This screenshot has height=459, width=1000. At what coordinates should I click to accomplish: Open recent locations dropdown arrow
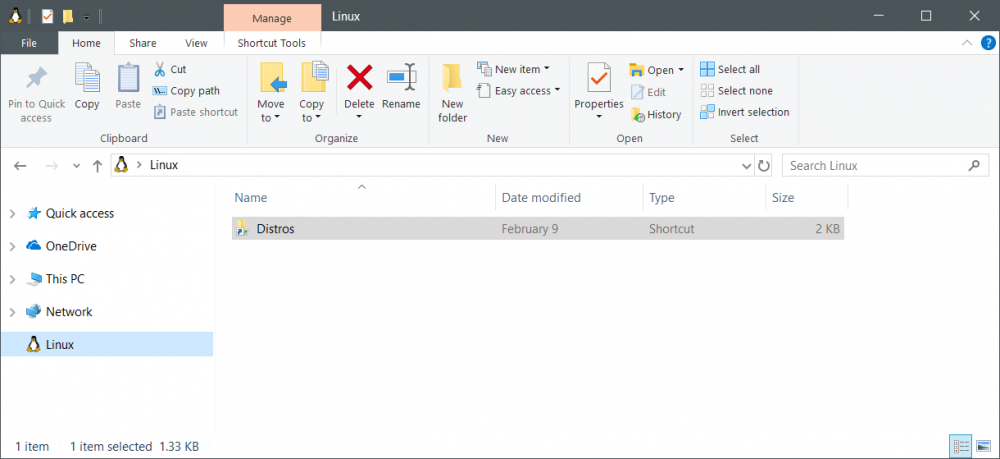tap(77, 166)
